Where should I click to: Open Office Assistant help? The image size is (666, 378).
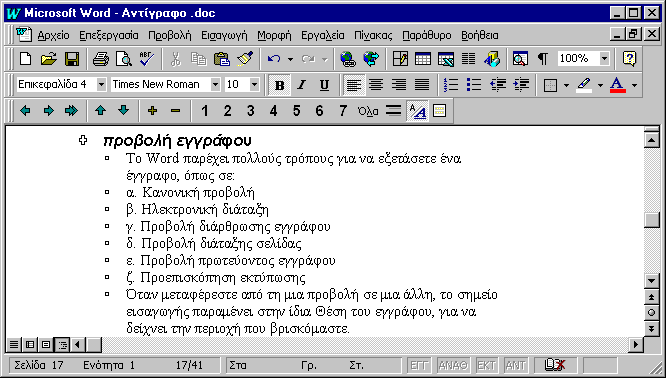(x=629, y=59)
